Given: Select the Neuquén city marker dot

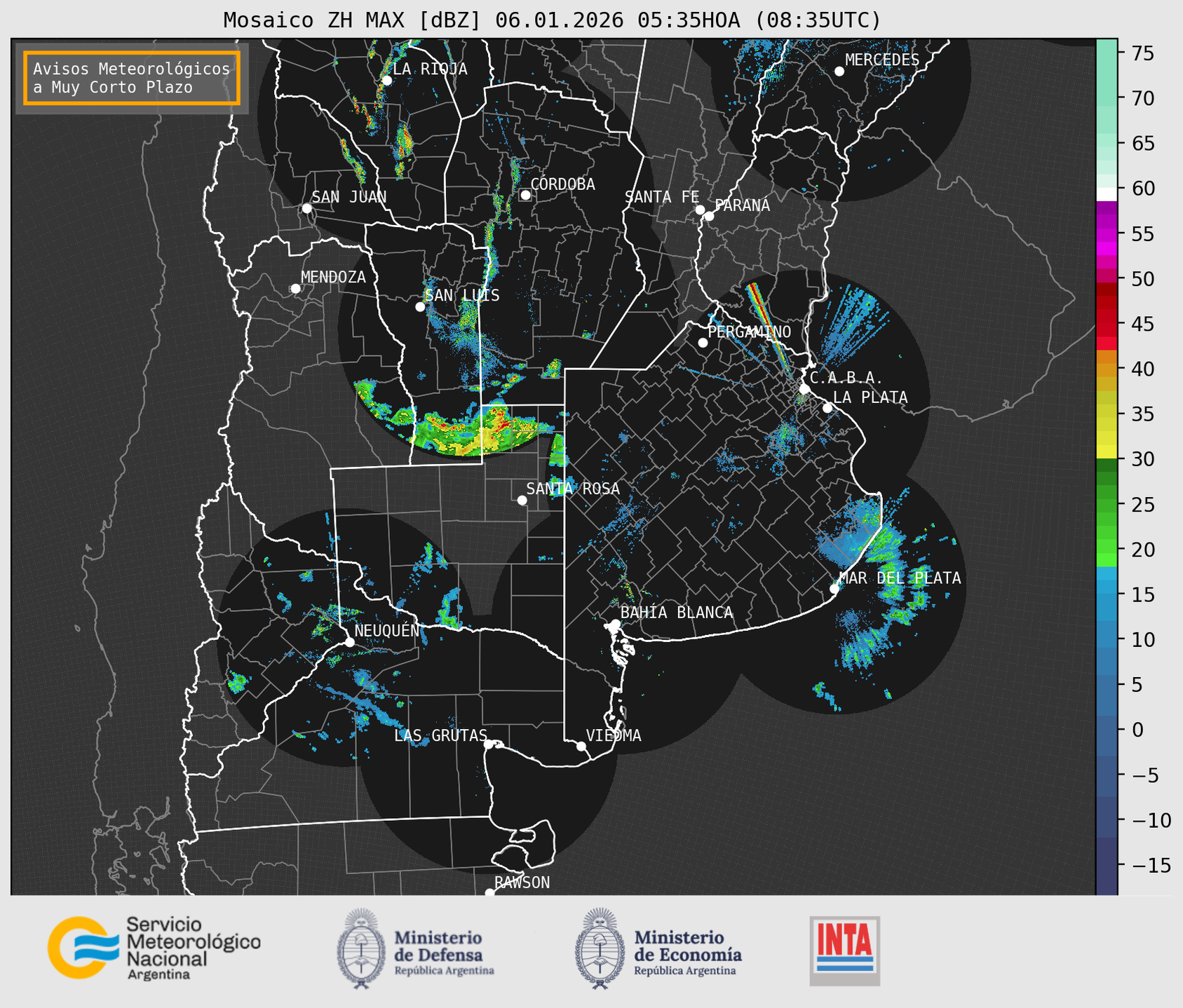Looking at the screenshot, I should click(x=349, y=642).
